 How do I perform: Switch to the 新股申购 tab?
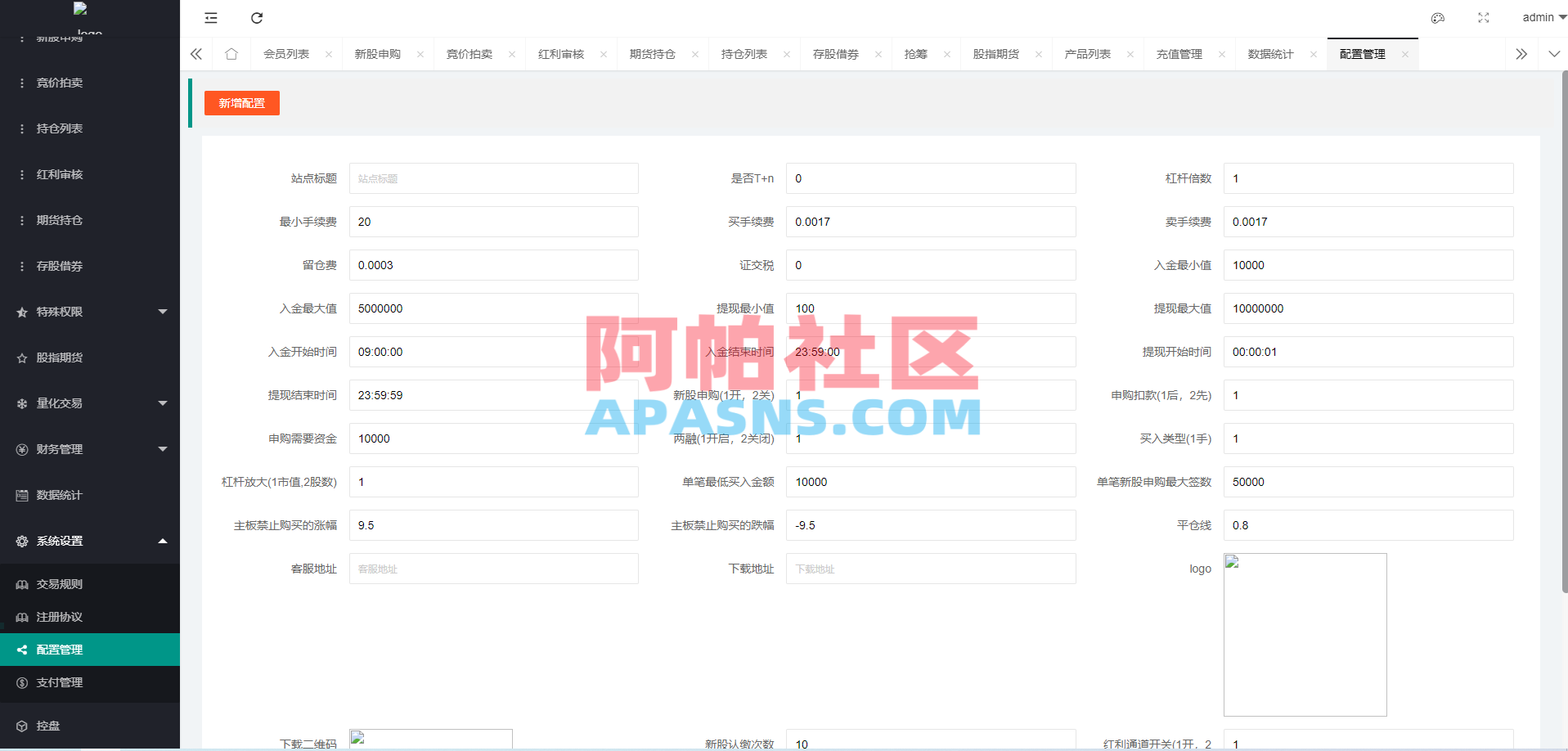(378, 55)
